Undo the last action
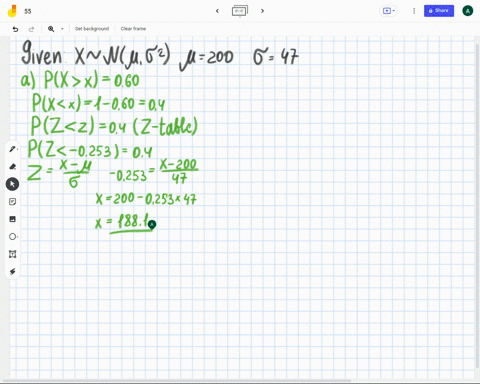The width and height of the screenshot is (480, 384). [x=15, y=29]
